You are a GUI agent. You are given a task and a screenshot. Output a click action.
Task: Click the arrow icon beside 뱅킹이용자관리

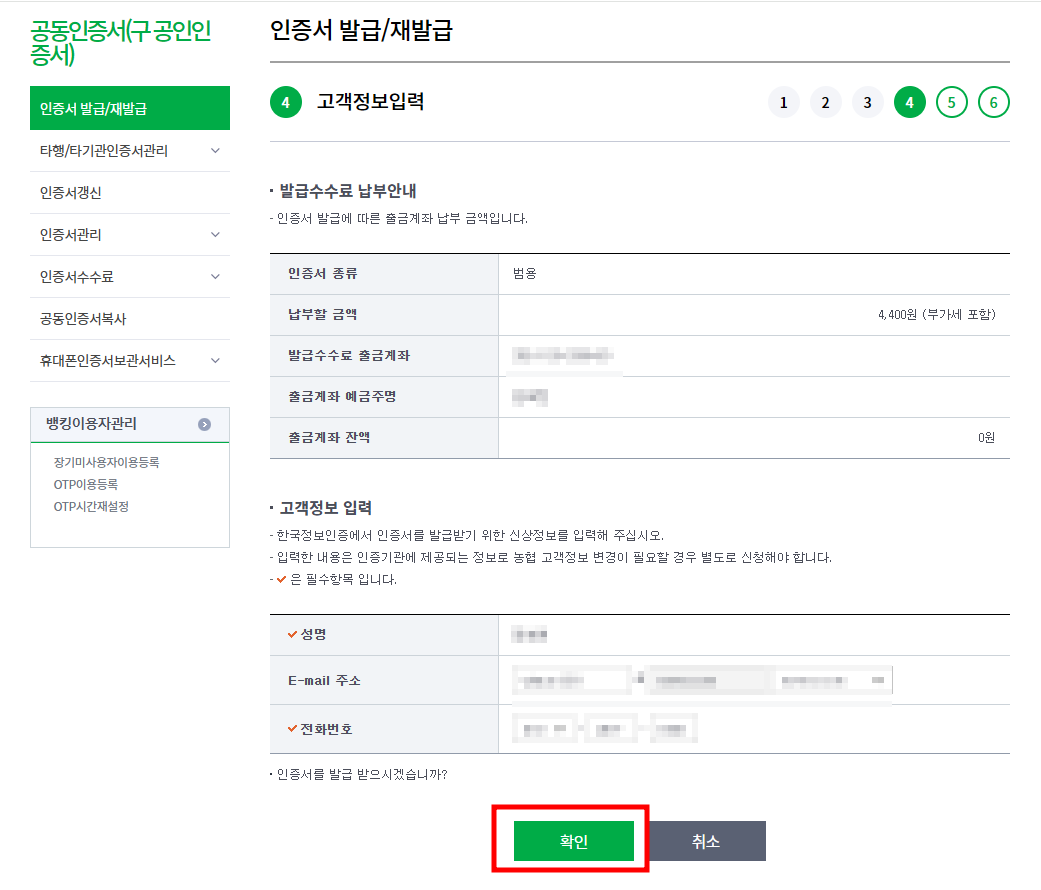click(204, 424)
